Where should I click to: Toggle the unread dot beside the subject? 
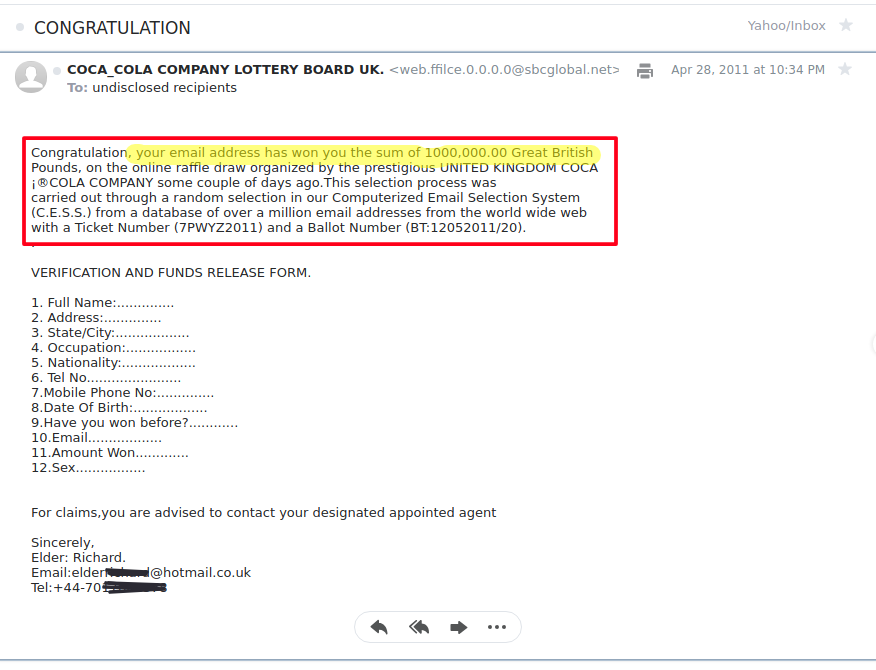click(x=20, y=27)
